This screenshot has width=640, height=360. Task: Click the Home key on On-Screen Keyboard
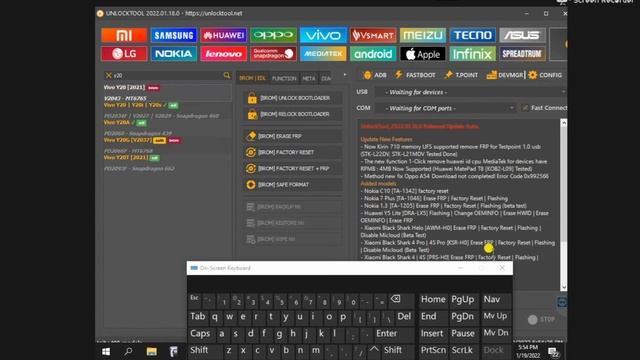[433, 299]
